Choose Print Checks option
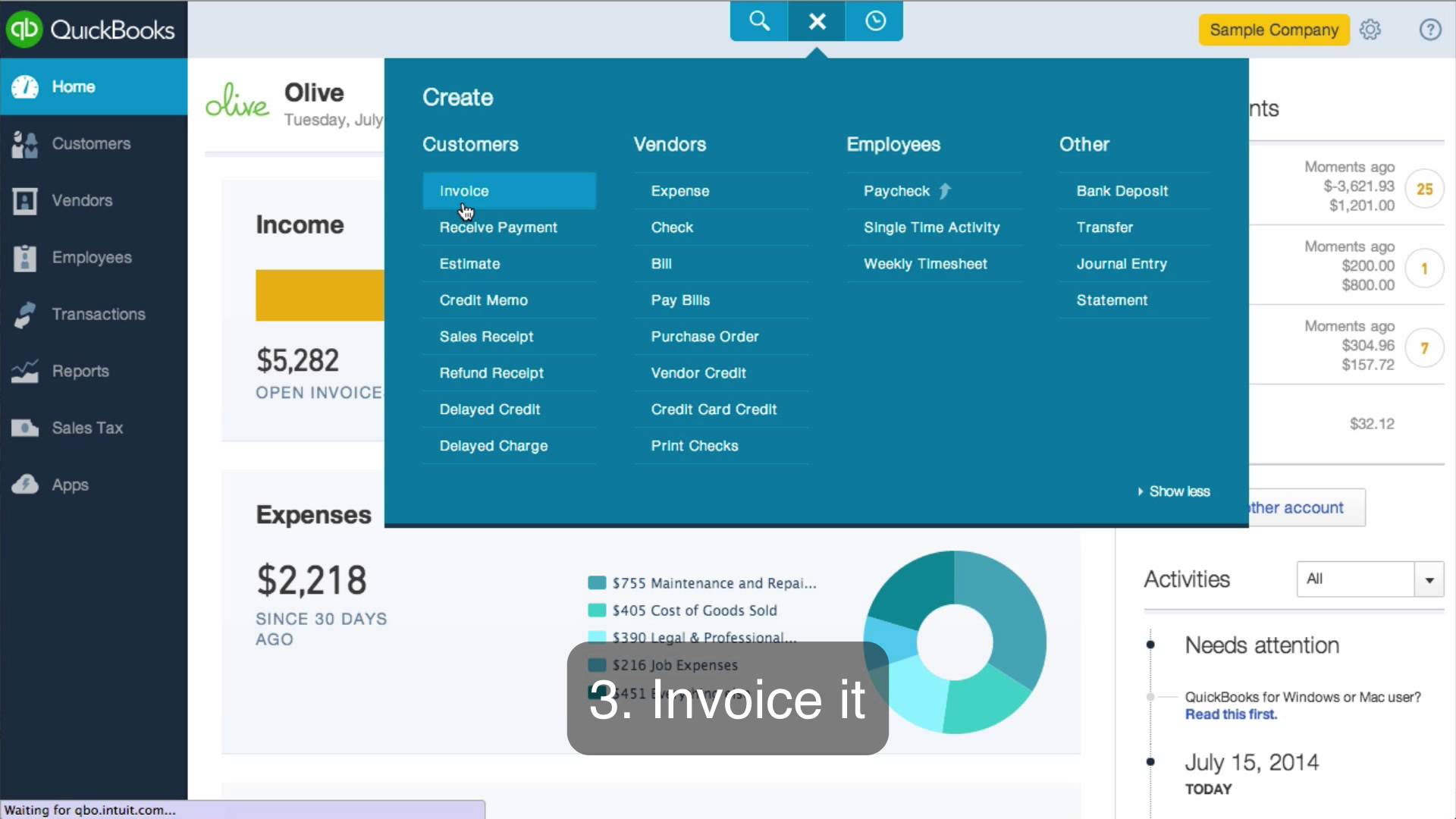Viewport: 1456px width, 819px height. pos(721,446)
